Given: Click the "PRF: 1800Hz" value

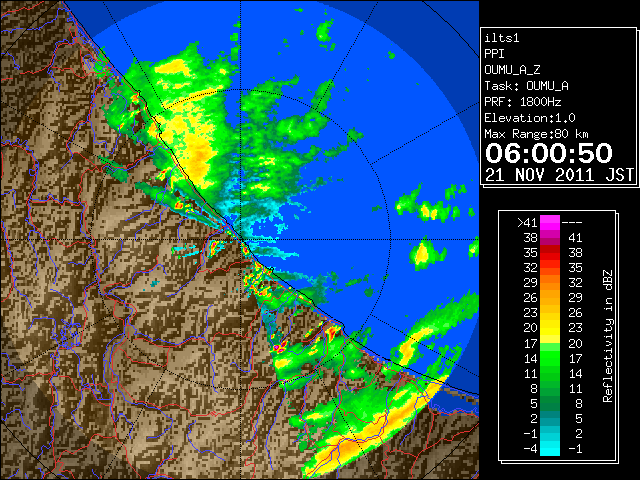Looking at the screenshot, I should click(x=522, y=102).
